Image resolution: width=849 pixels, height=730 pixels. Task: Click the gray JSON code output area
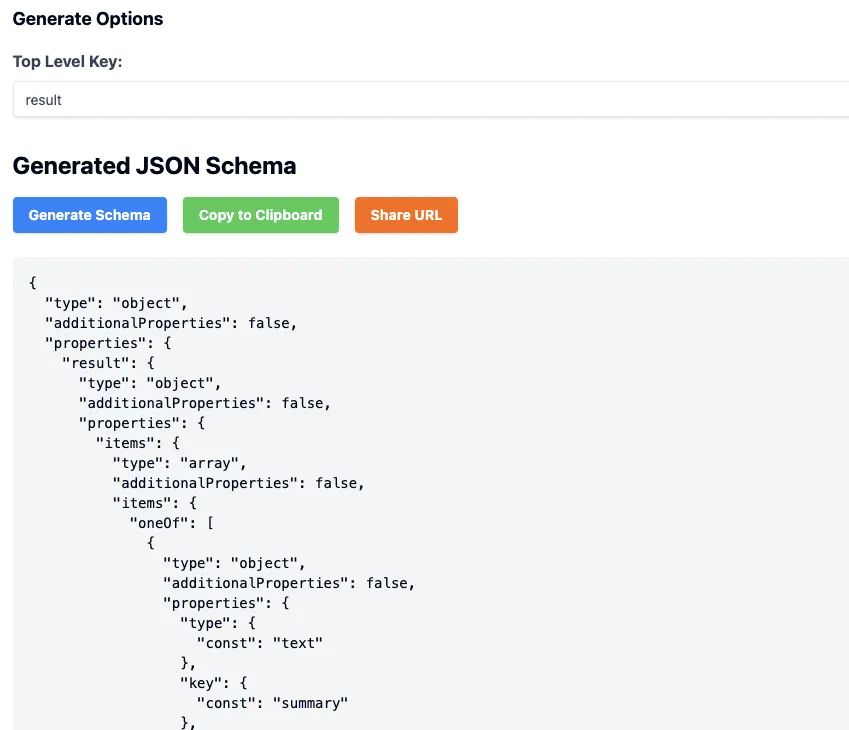click(x=600, y=450)
